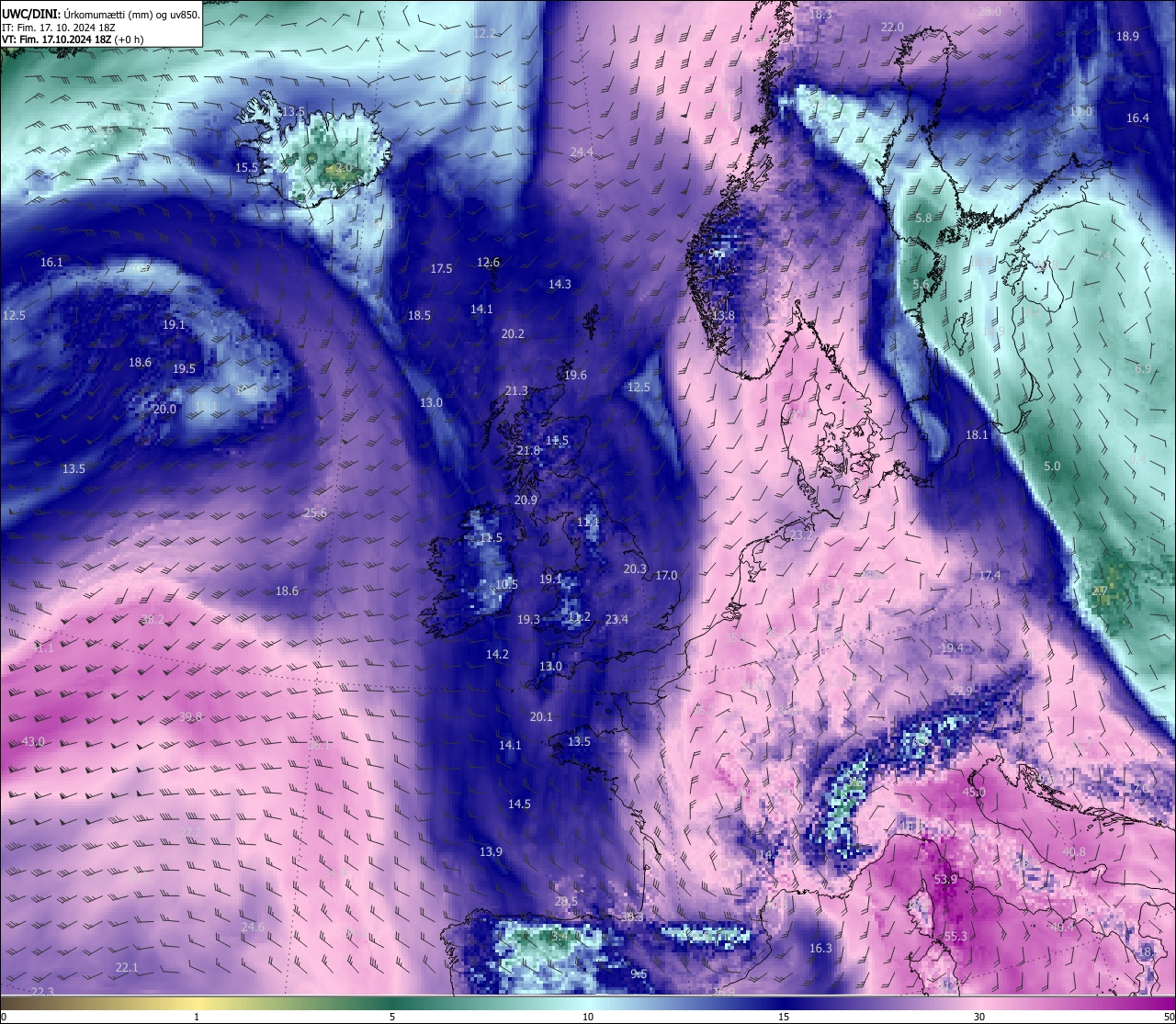
Task: Click the 18.1 value over the Baltic
Action: point(977,434)
